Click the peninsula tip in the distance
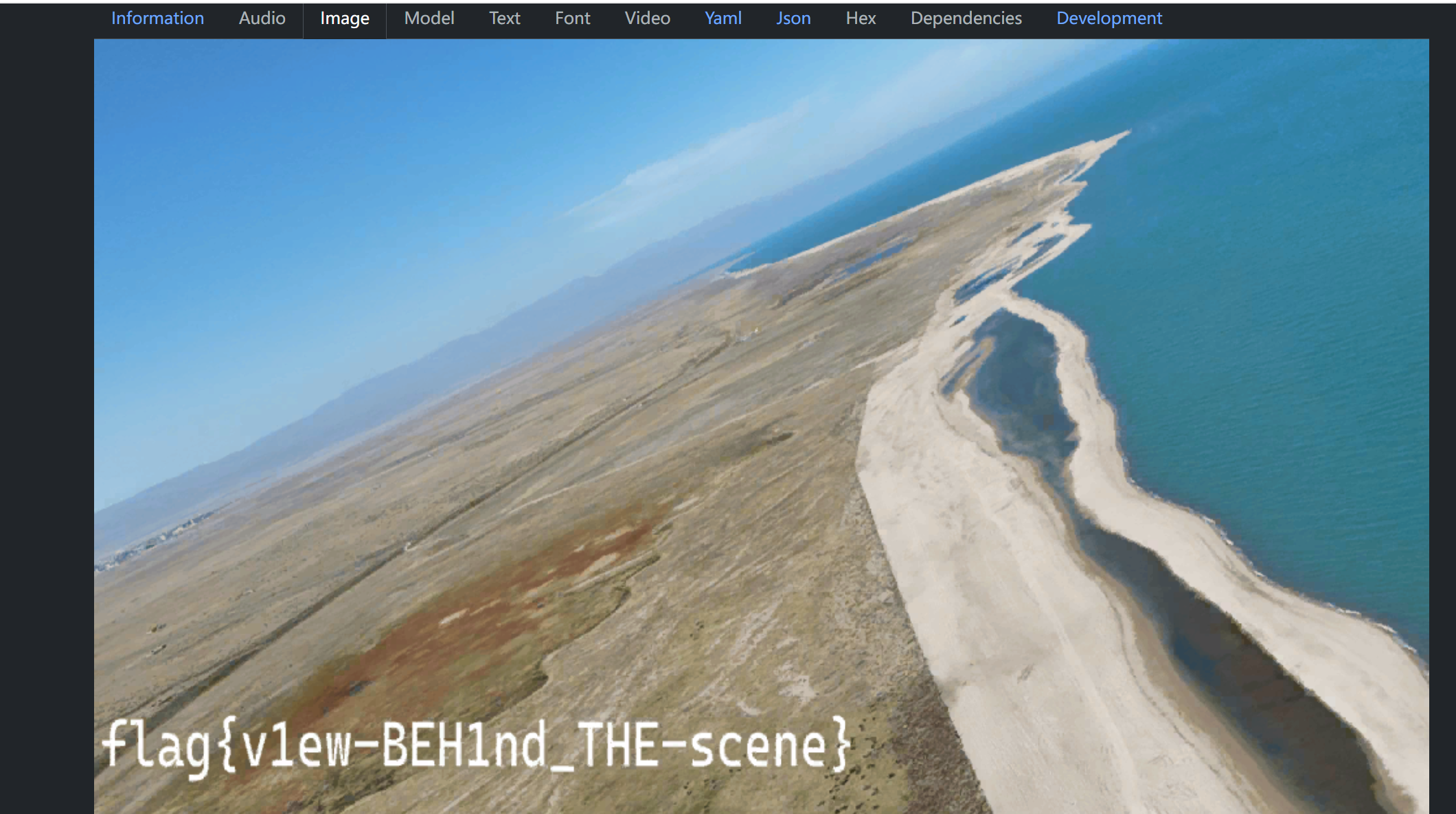Screen dimensions: 1456x814 (1116, 137)
